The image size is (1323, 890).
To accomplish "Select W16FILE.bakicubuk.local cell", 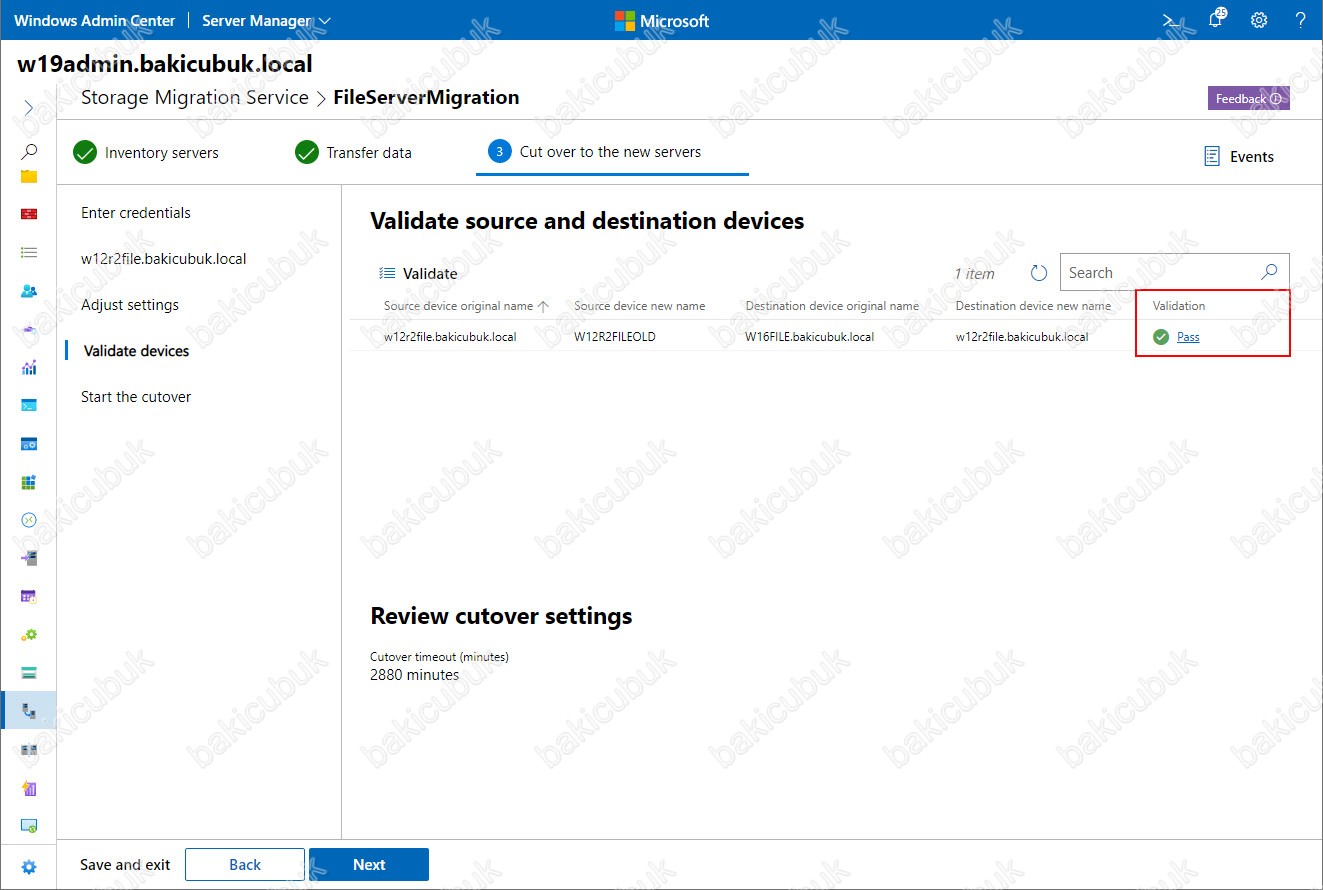I will click(x=810, y=337).
